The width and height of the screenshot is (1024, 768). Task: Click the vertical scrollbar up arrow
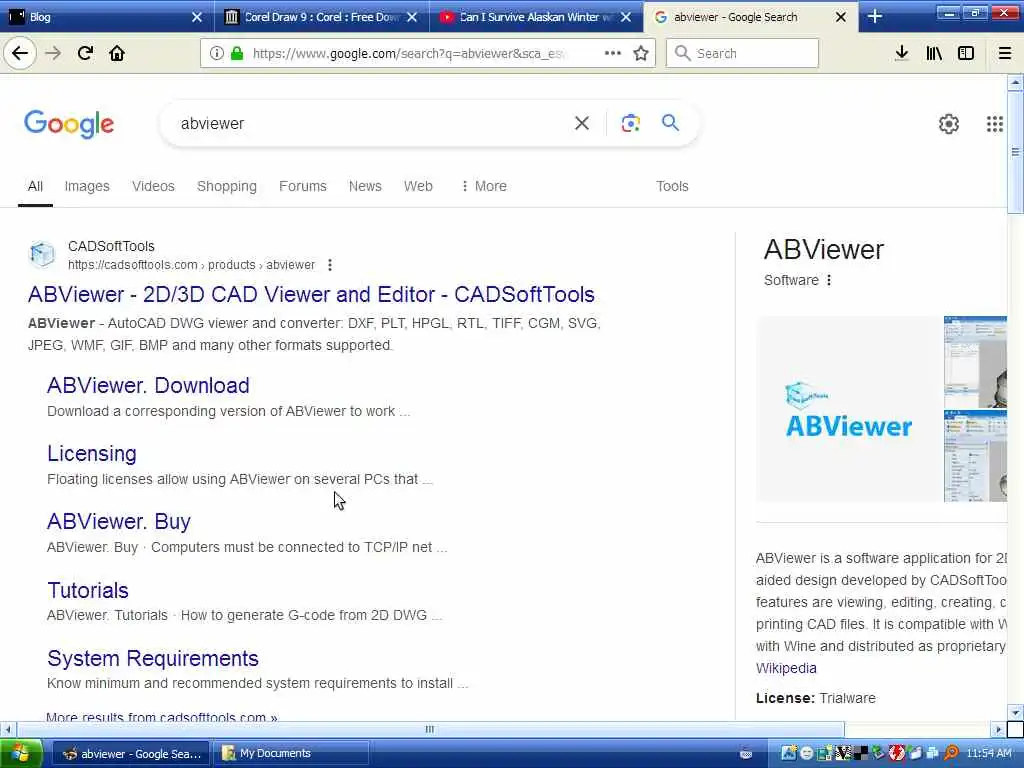pos(1015,83)
